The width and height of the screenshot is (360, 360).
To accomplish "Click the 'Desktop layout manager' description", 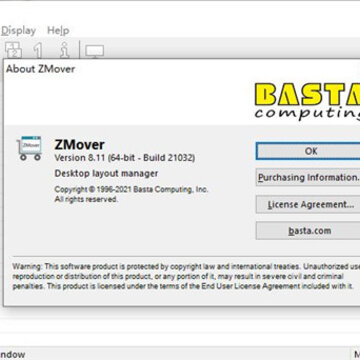I will 106,174.
